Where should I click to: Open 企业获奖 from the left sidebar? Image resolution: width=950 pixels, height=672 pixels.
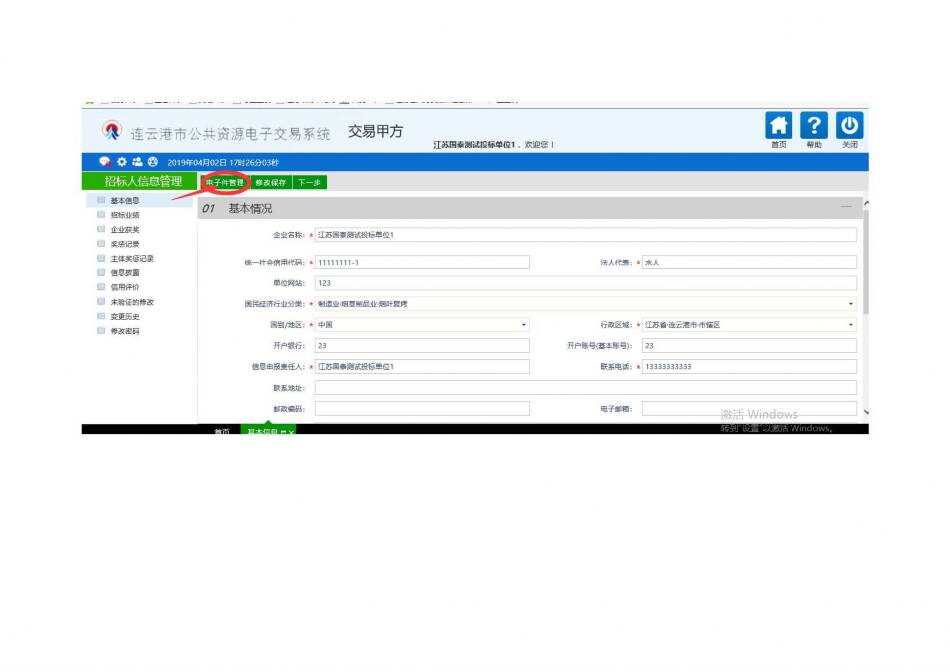(x=125, y=229)
